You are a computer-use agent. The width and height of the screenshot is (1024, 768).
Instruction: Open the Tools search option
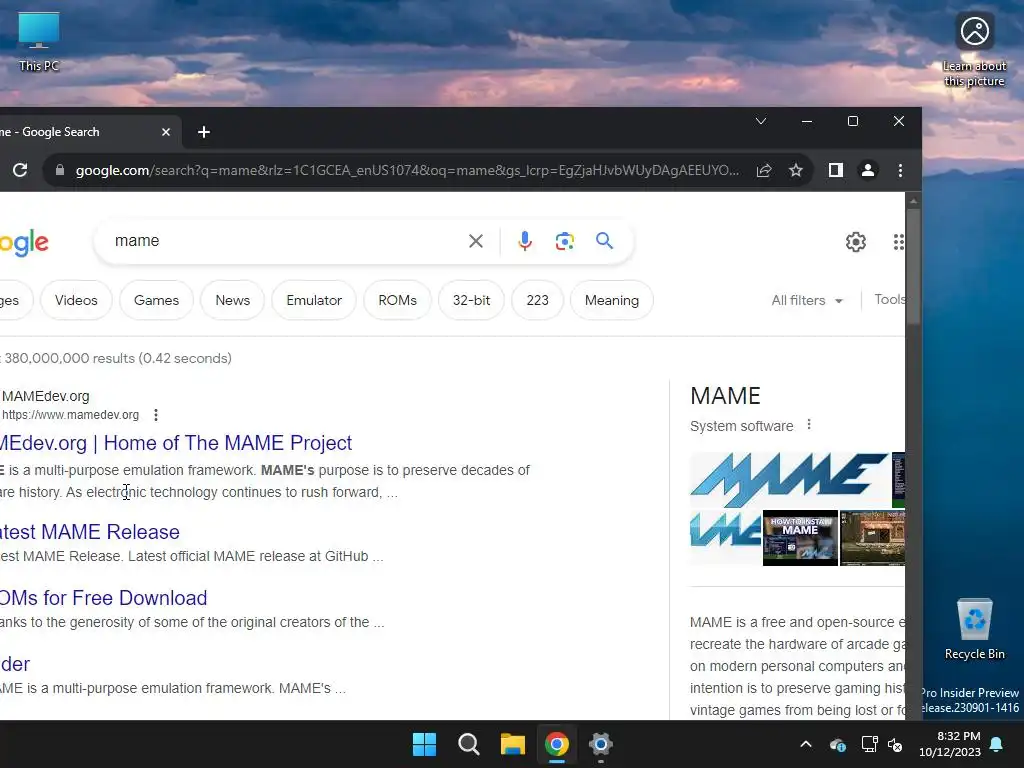[889, 300]
